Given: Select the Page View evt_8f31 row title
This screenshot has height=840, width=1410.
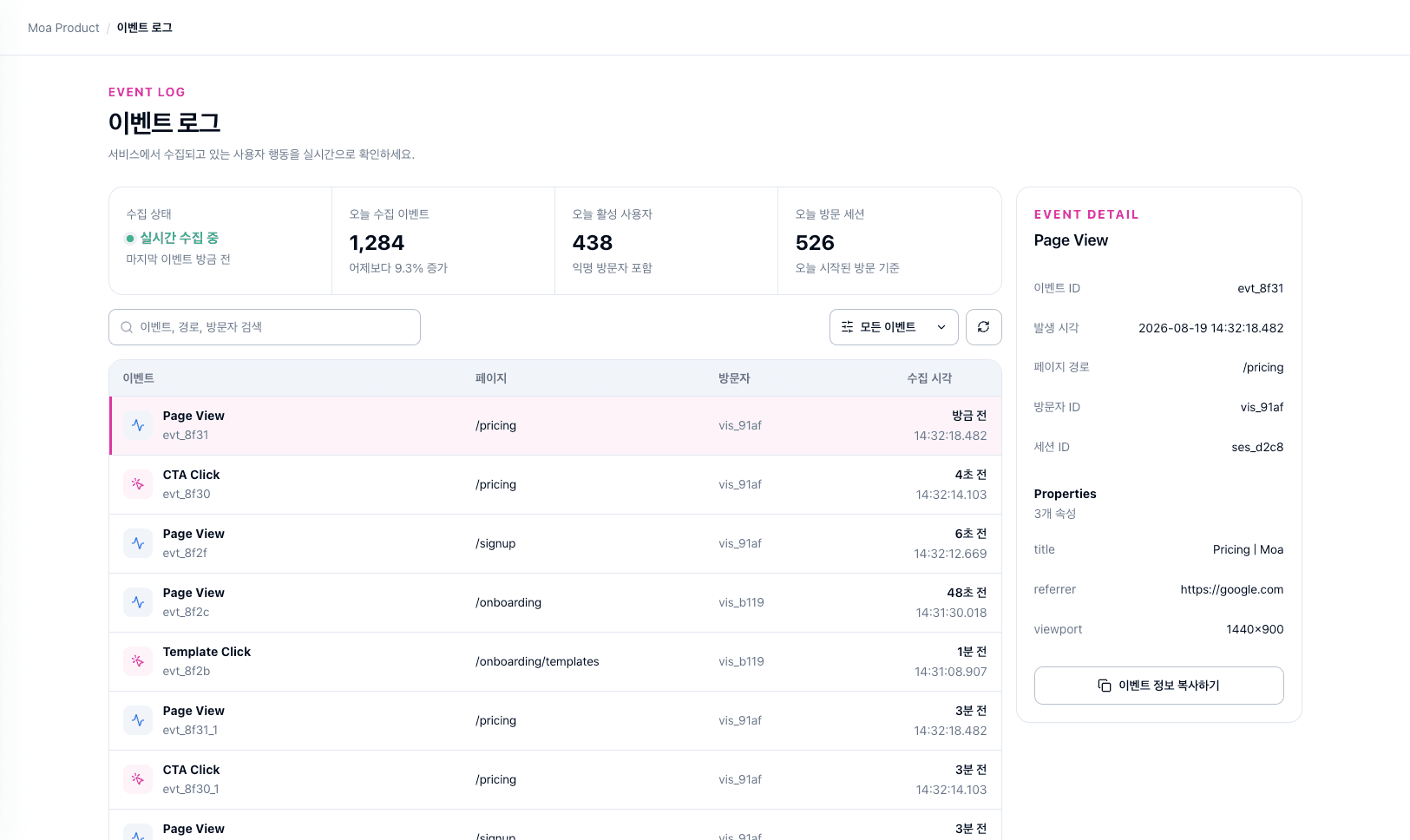Looking at the screenshot, I should (x=193, y=416).
